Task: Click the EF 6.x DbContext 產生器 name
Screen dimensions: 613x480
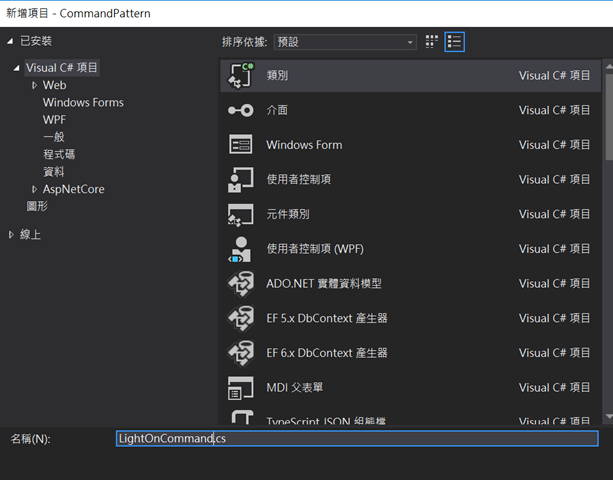Action: tap(327, 353)
